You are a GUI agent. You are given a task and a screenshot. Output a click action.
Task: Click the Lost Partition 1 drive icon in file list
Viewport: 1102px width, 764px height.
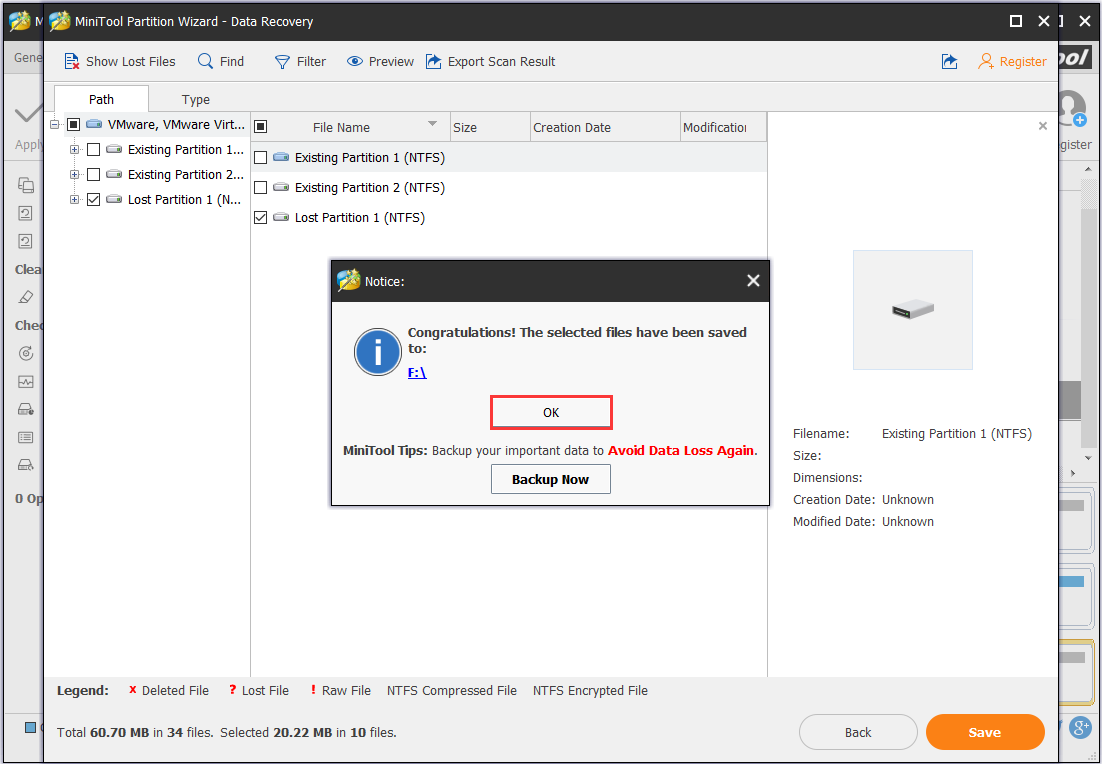coord(281,217)
